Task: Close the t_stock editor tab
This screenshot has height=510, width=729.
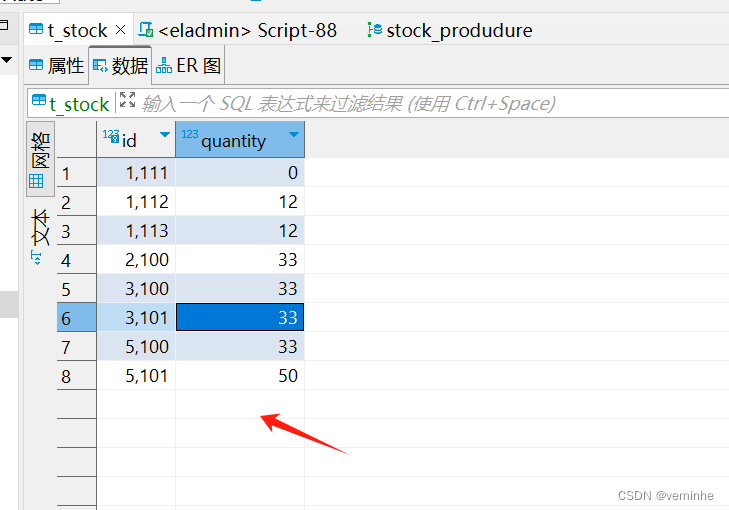Action: tap(120, 30)
